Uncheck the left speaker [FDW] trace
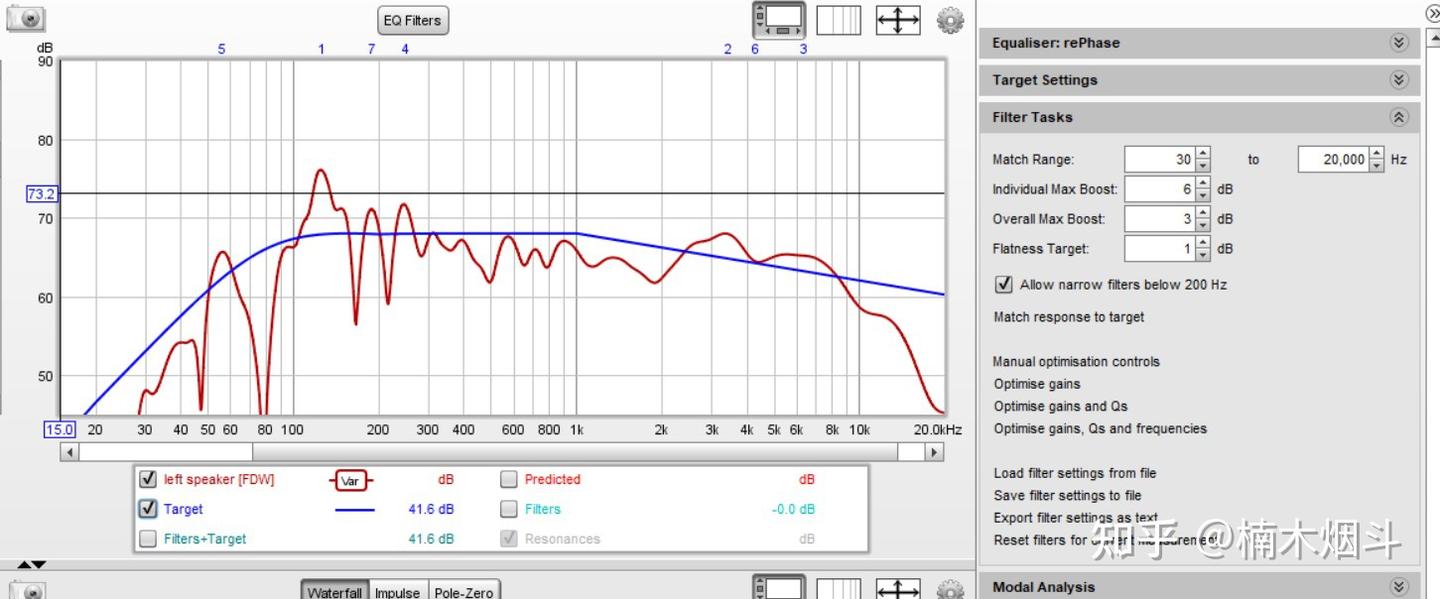 [x=148, y=479]
